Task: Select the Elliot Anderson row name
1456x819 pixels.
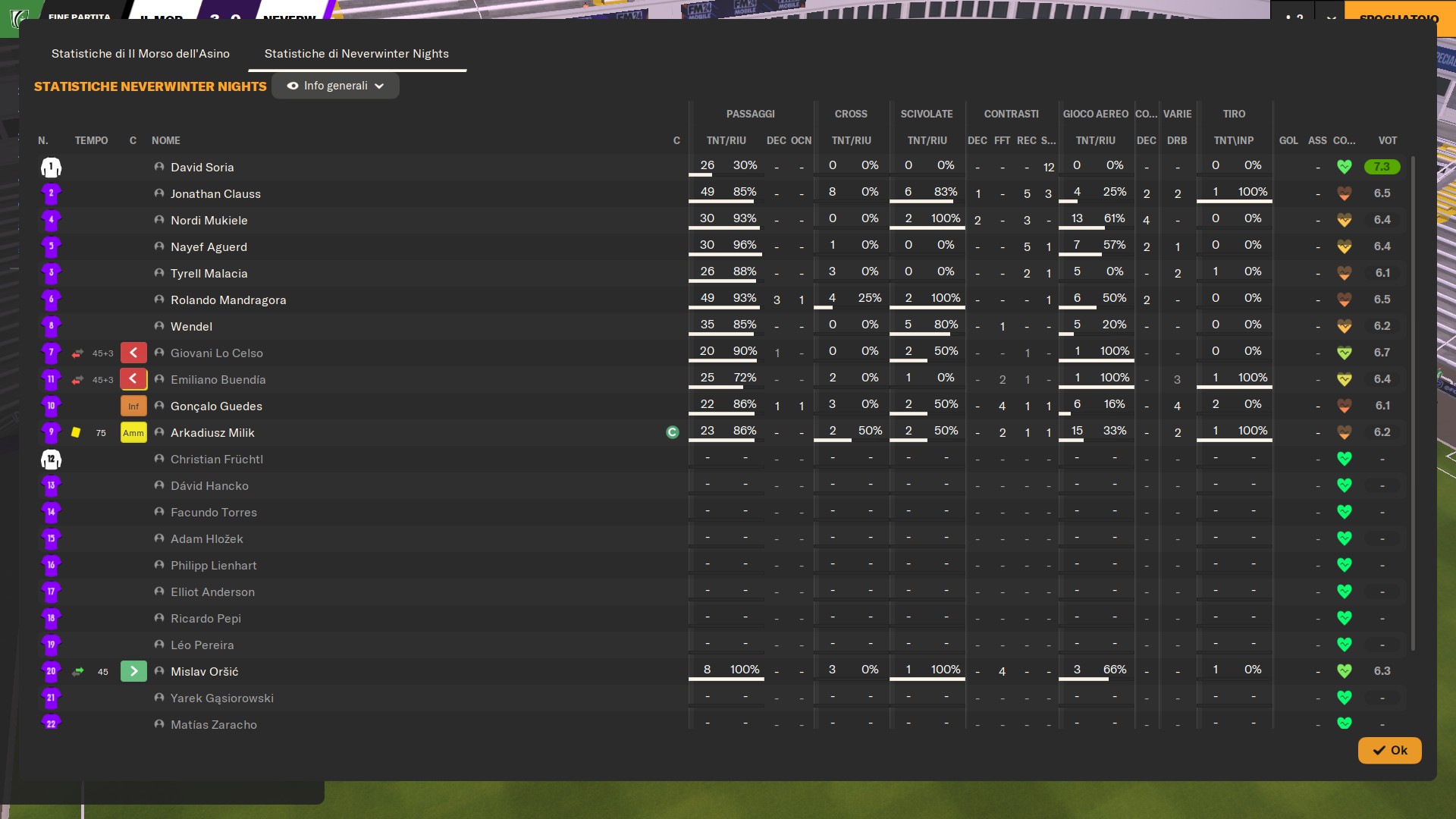Action: coord(212,591)
